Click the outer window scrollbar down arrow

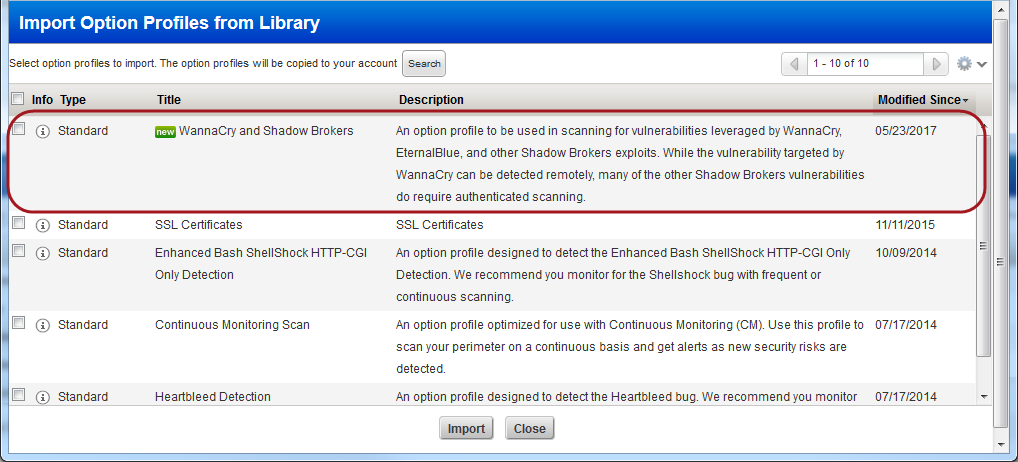1001,445
